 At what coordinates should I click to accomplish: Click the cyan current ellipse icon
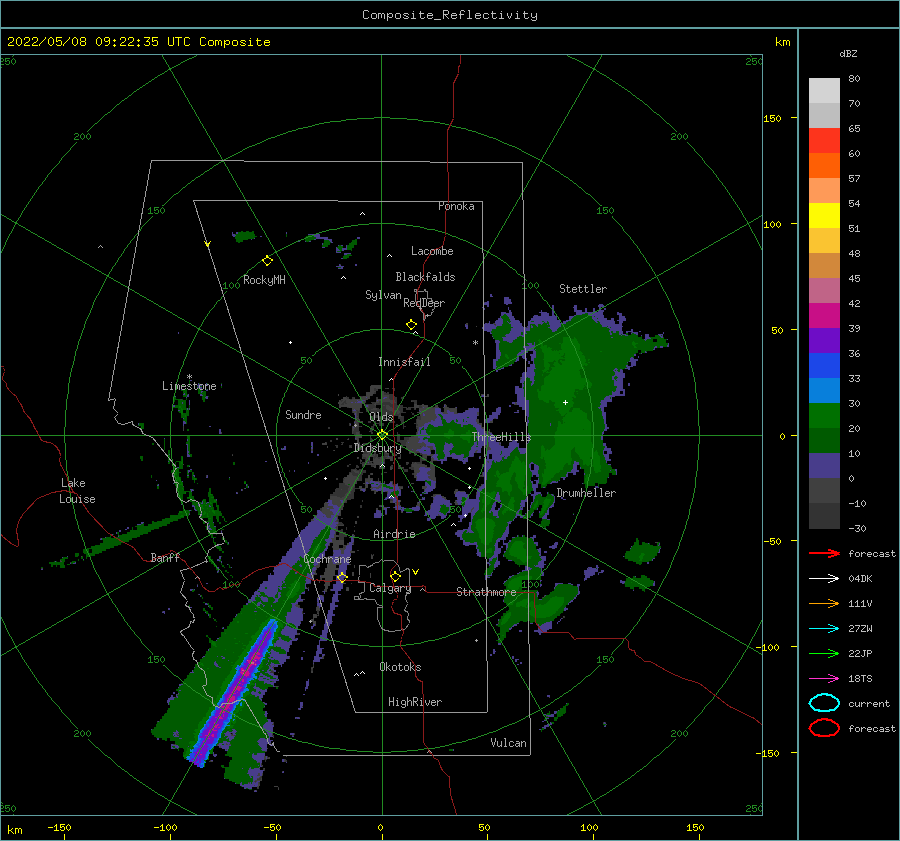824,703
